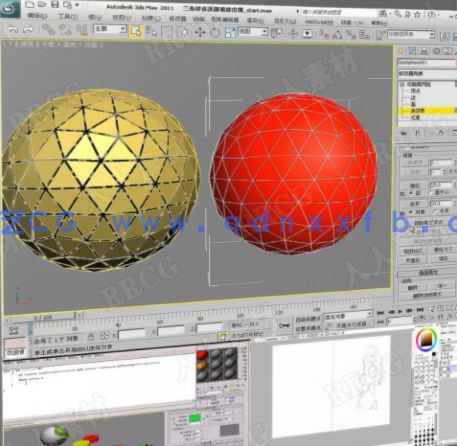
Task: Click Edit Named Selection Sets icon
Action: [380, 35]
